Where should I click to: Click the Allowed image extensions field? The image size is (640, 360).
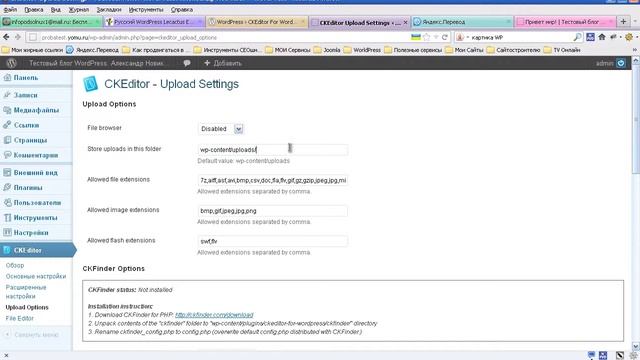273,211
